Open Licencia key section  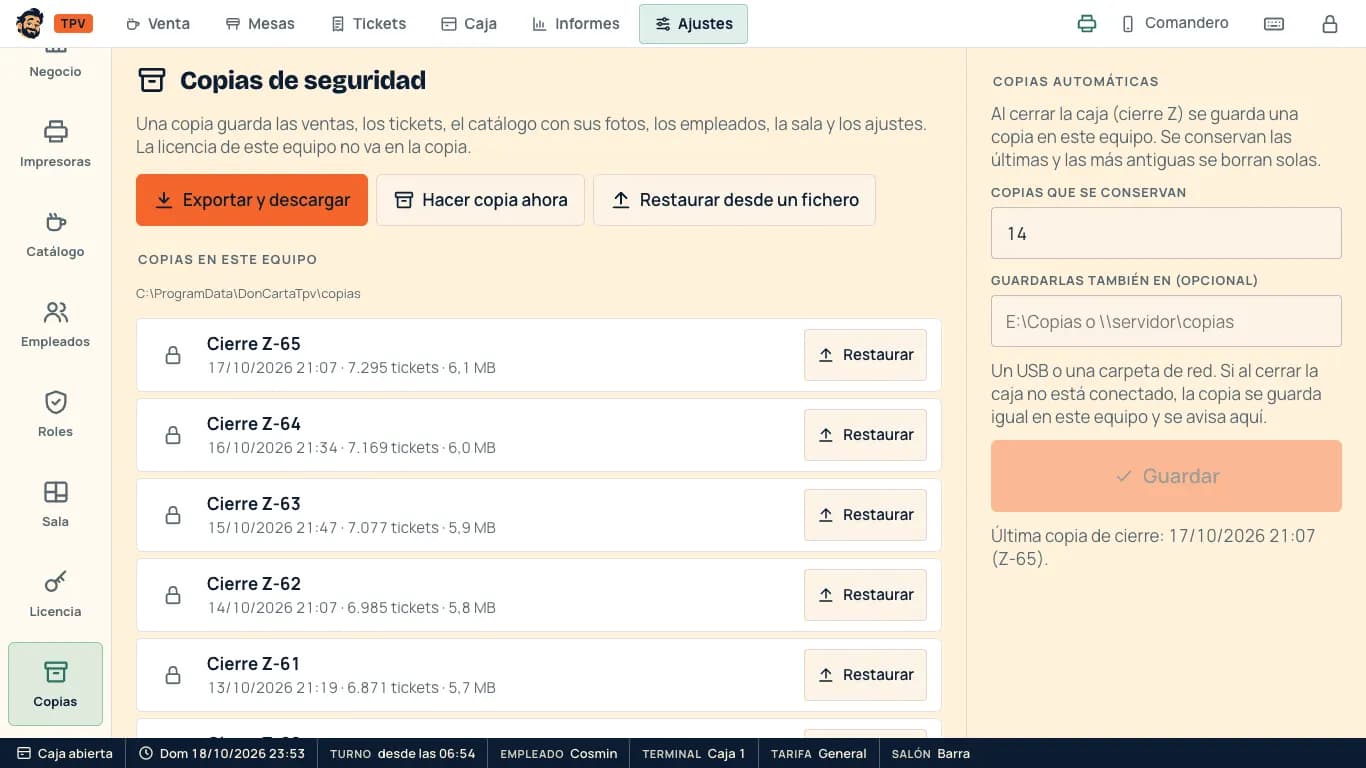click(x=55, y=594)
